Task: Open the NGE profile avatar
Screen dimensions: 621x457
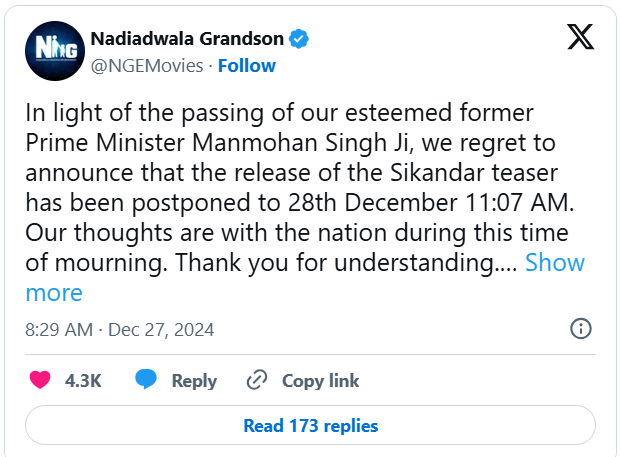Action: point(55,51)
